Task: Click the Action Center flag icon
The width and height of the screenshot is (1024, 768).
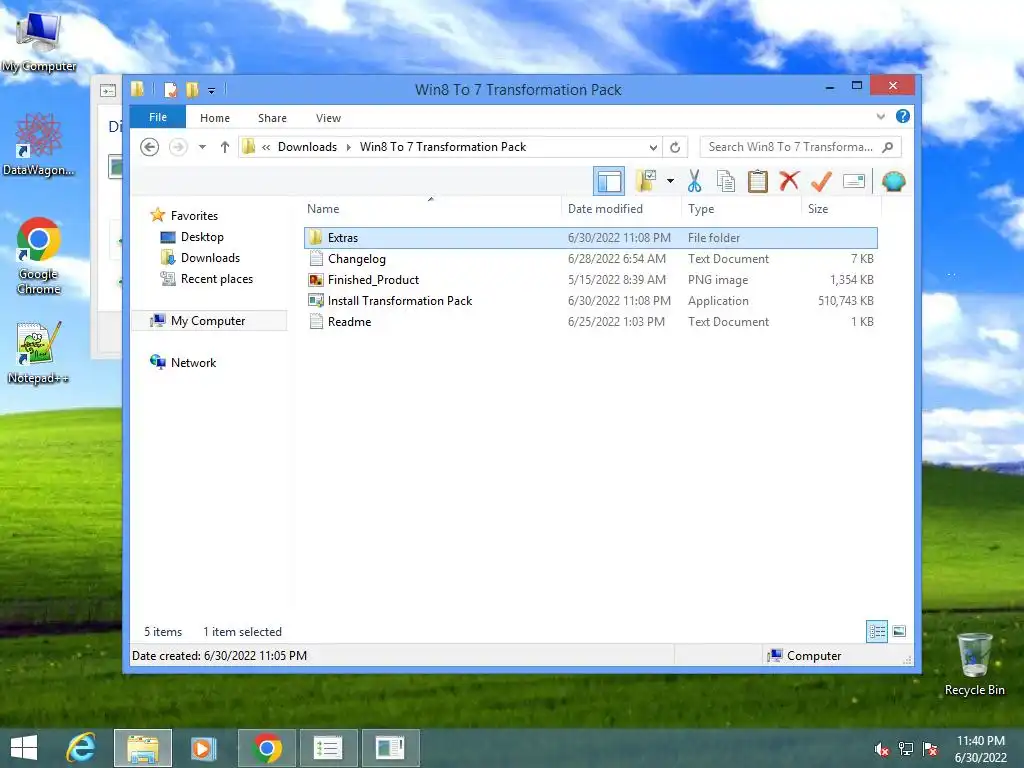Action: click(929, 749)
